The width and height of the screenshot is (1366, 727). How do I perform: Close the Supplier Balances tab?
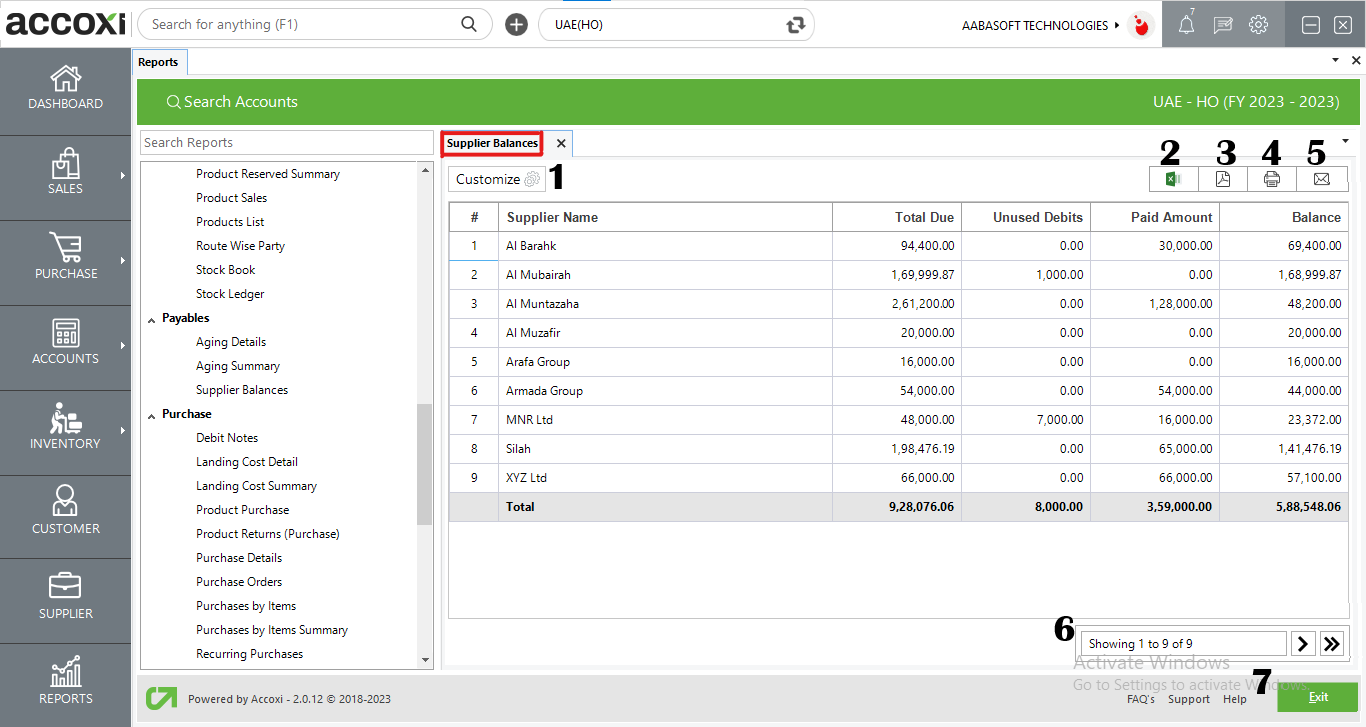560,143
